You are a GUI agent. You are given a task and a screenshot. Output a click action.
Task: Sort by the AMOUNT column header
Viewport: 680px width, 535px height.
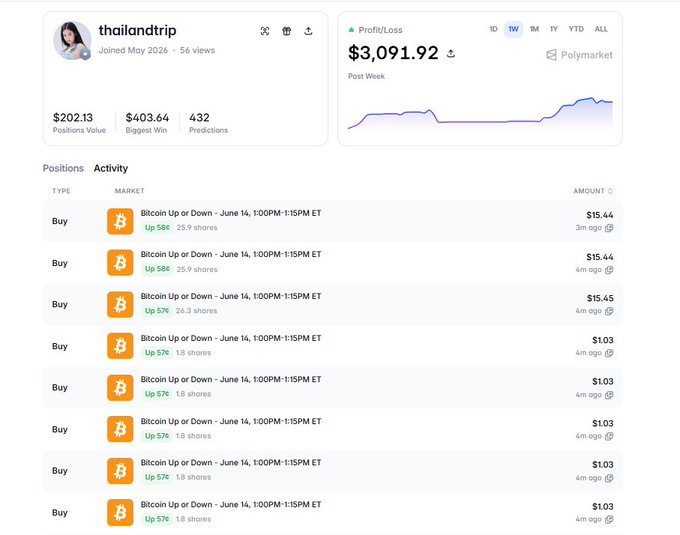pyautogui.click(x=592, y=191)
